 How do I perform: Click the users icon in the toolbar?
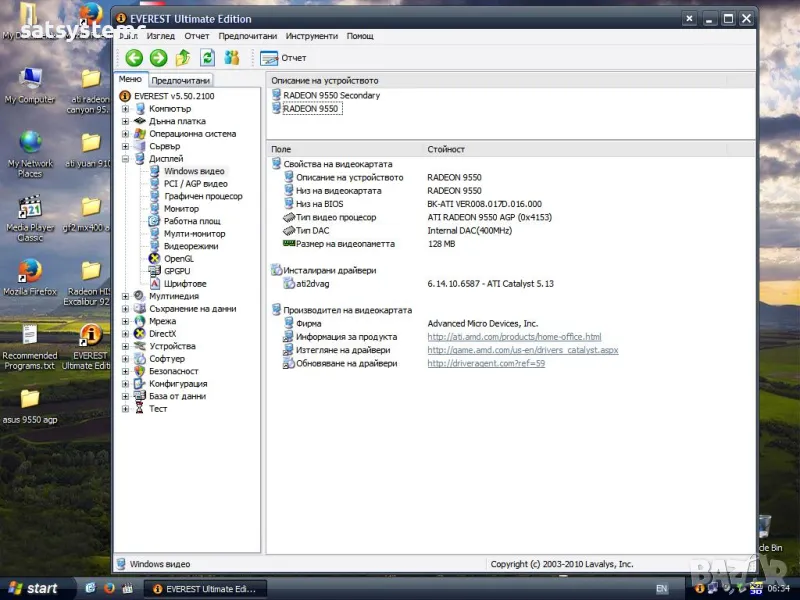pyautogui.click(x=232, y=58)
